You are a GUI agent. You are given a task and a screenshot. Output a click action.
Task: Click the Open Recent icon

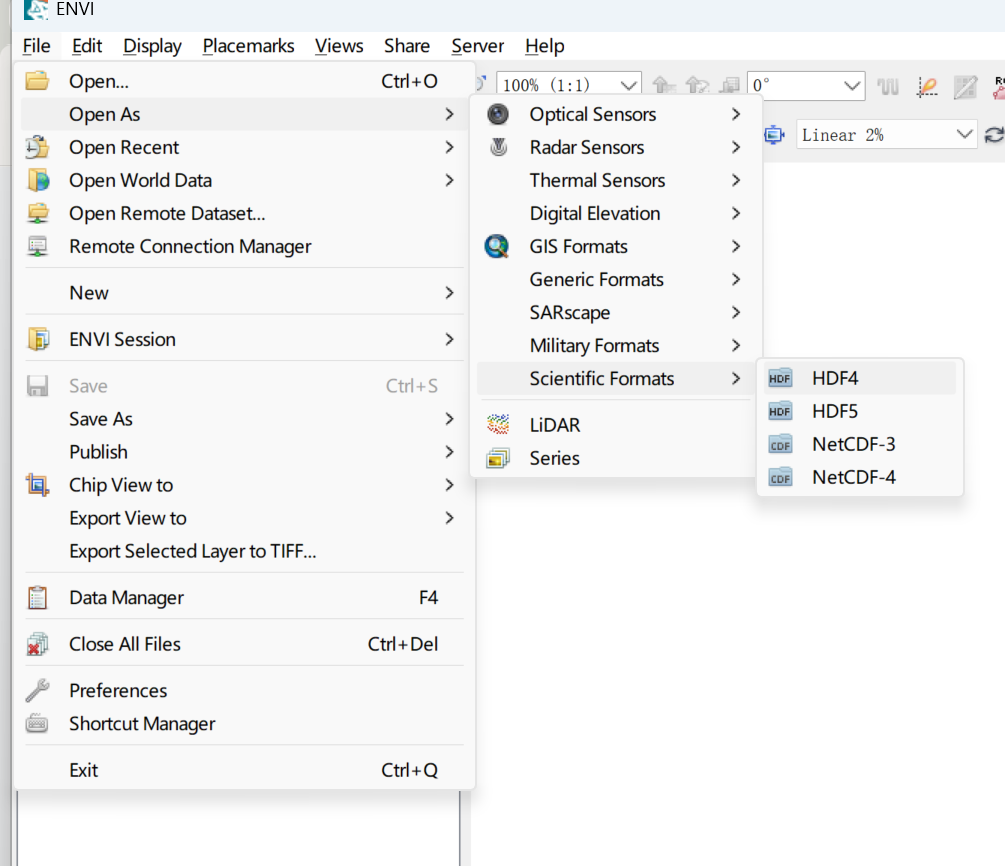point(37,147)
